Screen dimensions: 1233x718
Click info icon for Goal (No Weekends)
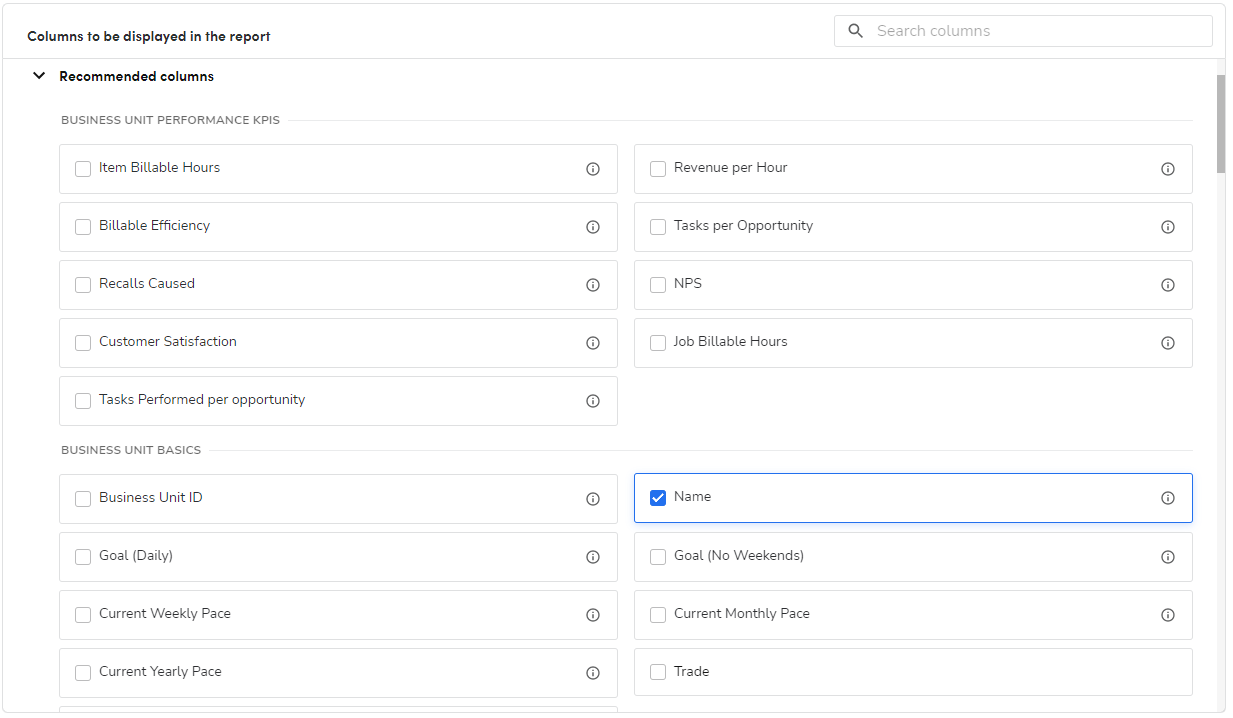1167,557
